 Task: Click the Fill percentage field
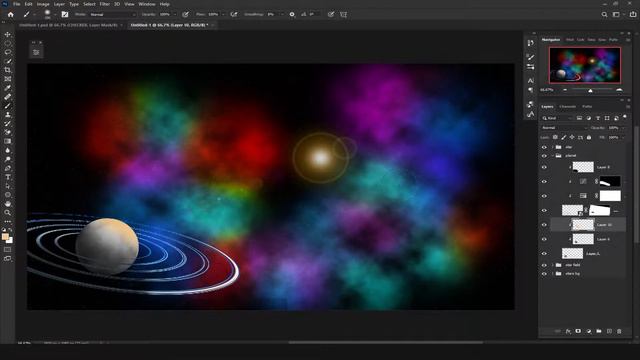pyautogui.click(x=614, y=138)
